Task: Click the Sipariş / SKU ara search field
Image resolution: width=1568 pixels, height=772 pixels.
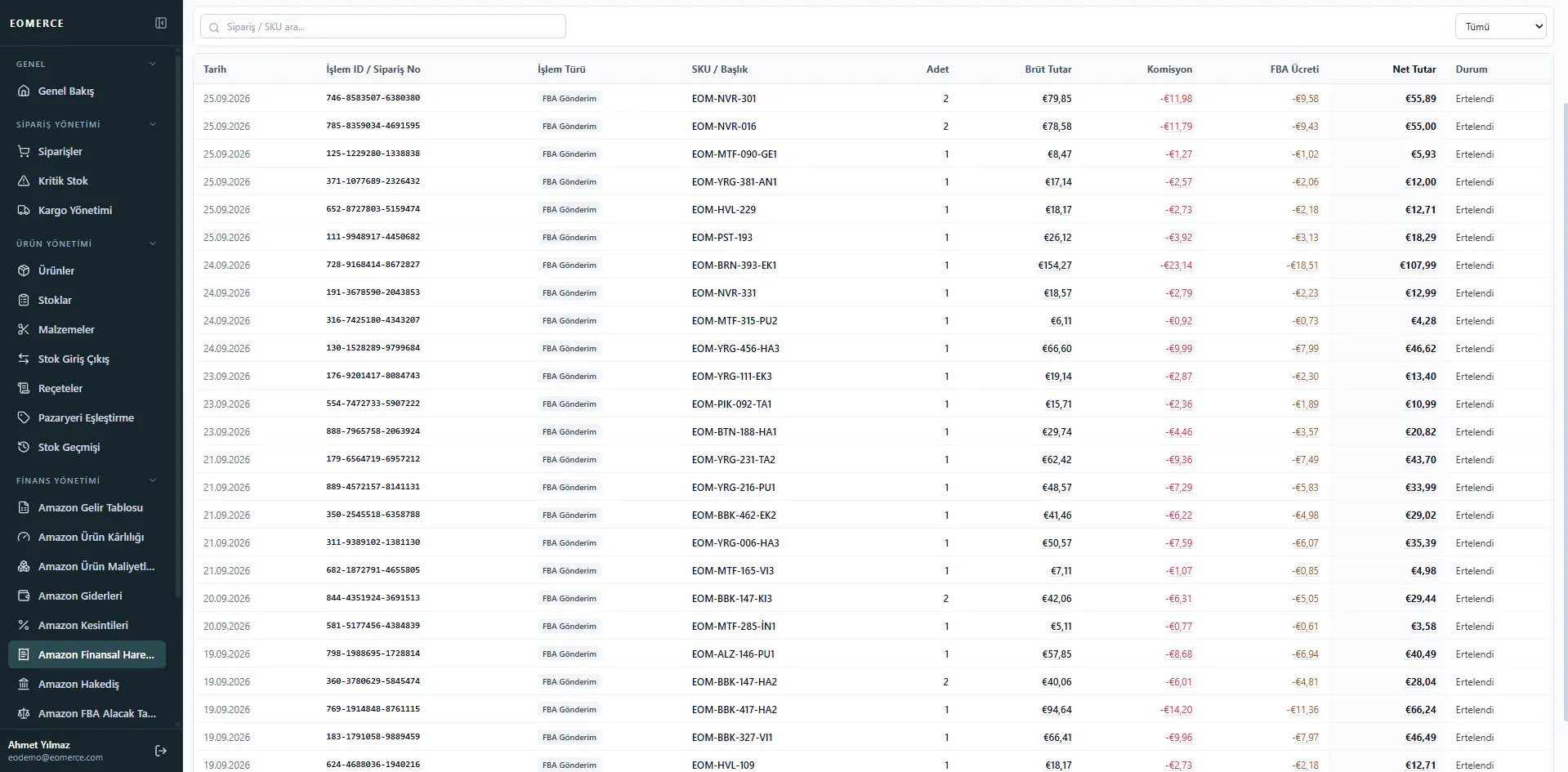Action: click(x=383, y=26)
